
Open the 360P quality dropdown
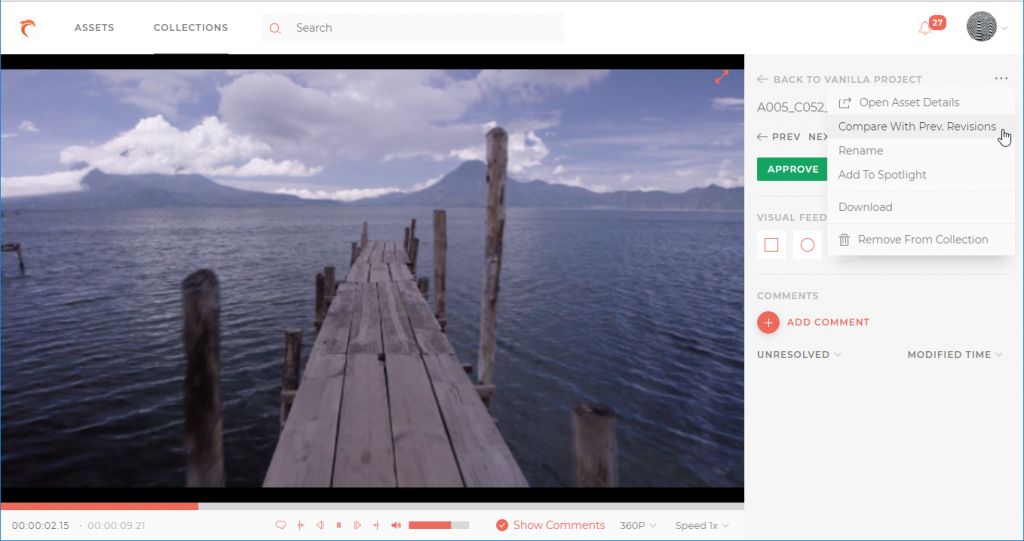(x=638, y=525)
